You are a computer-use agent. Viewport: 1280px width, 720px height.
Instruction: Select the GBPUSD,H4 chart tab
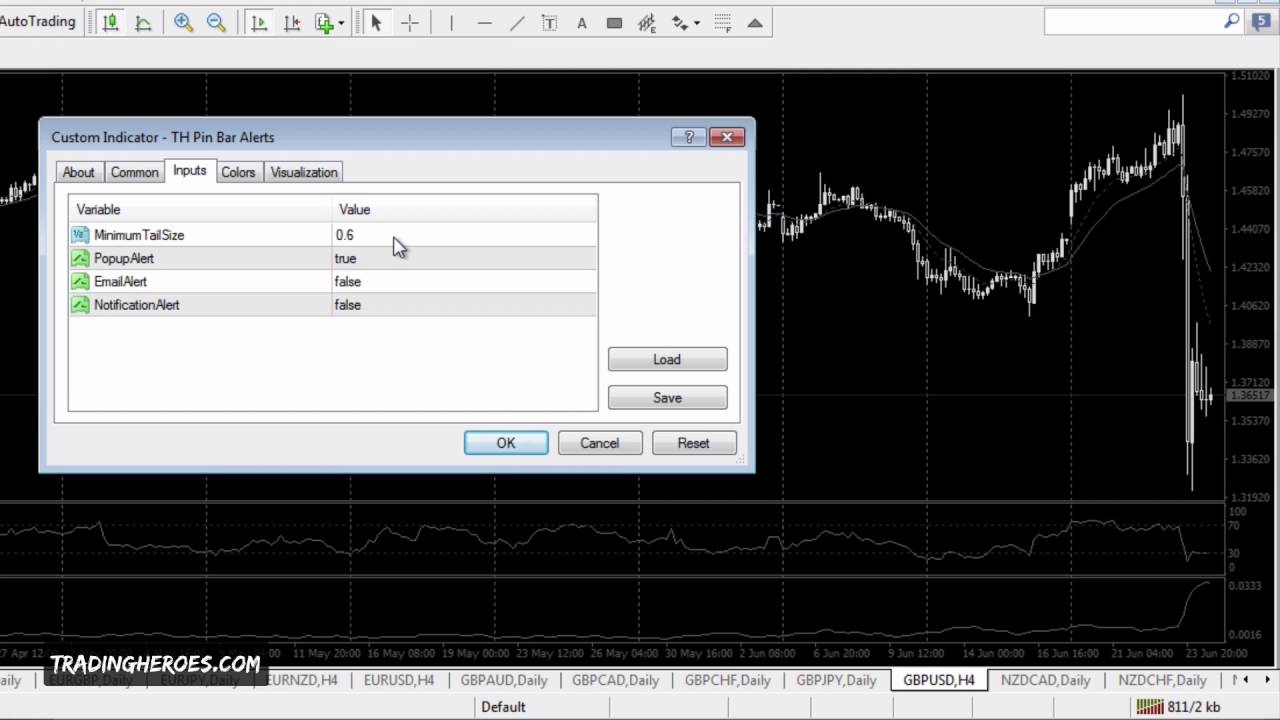click(939, 680)
